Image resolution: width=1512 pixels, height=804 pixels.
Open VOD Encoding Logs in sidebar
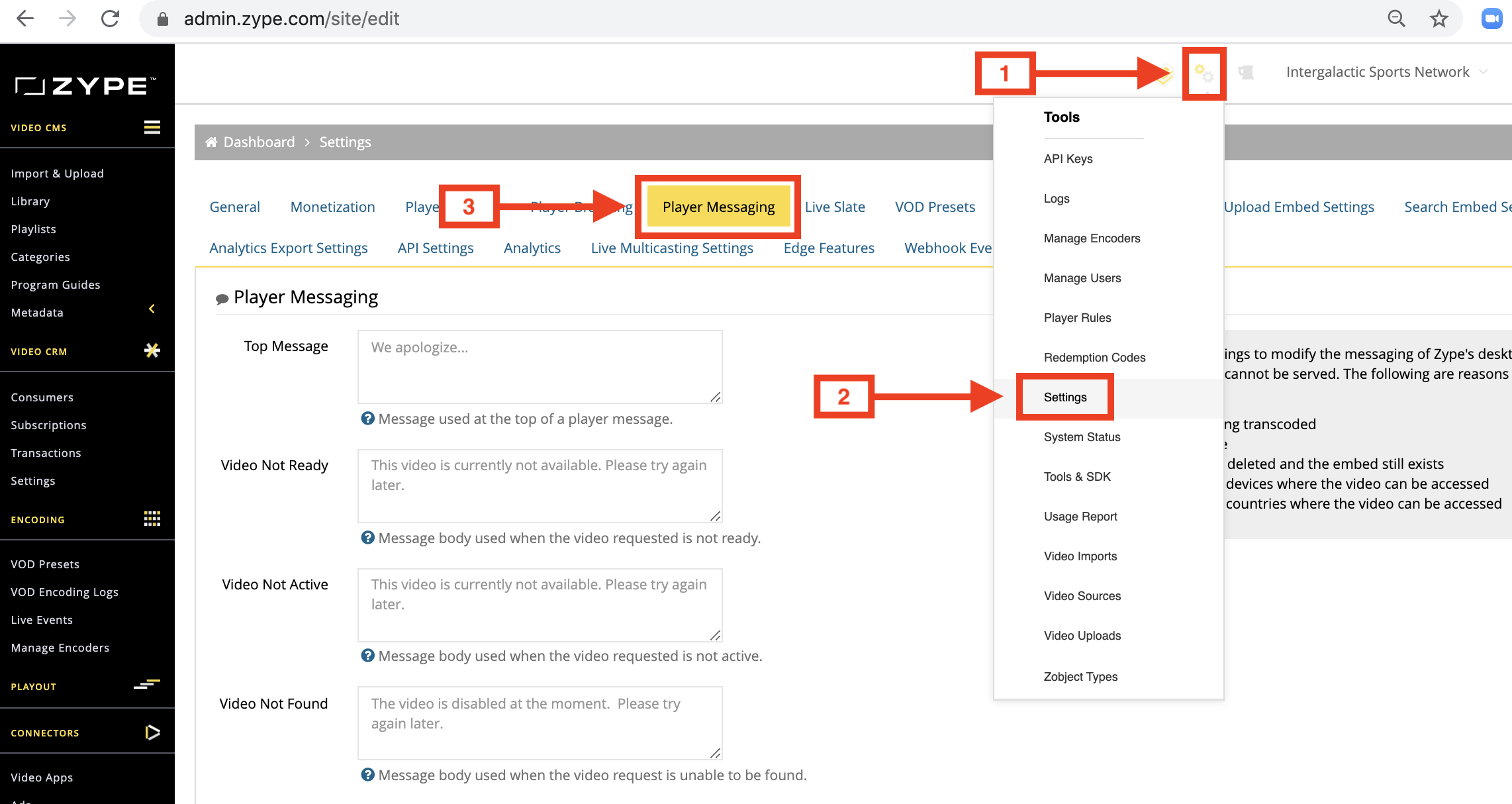pyautogui.click(x=64, y=591)
